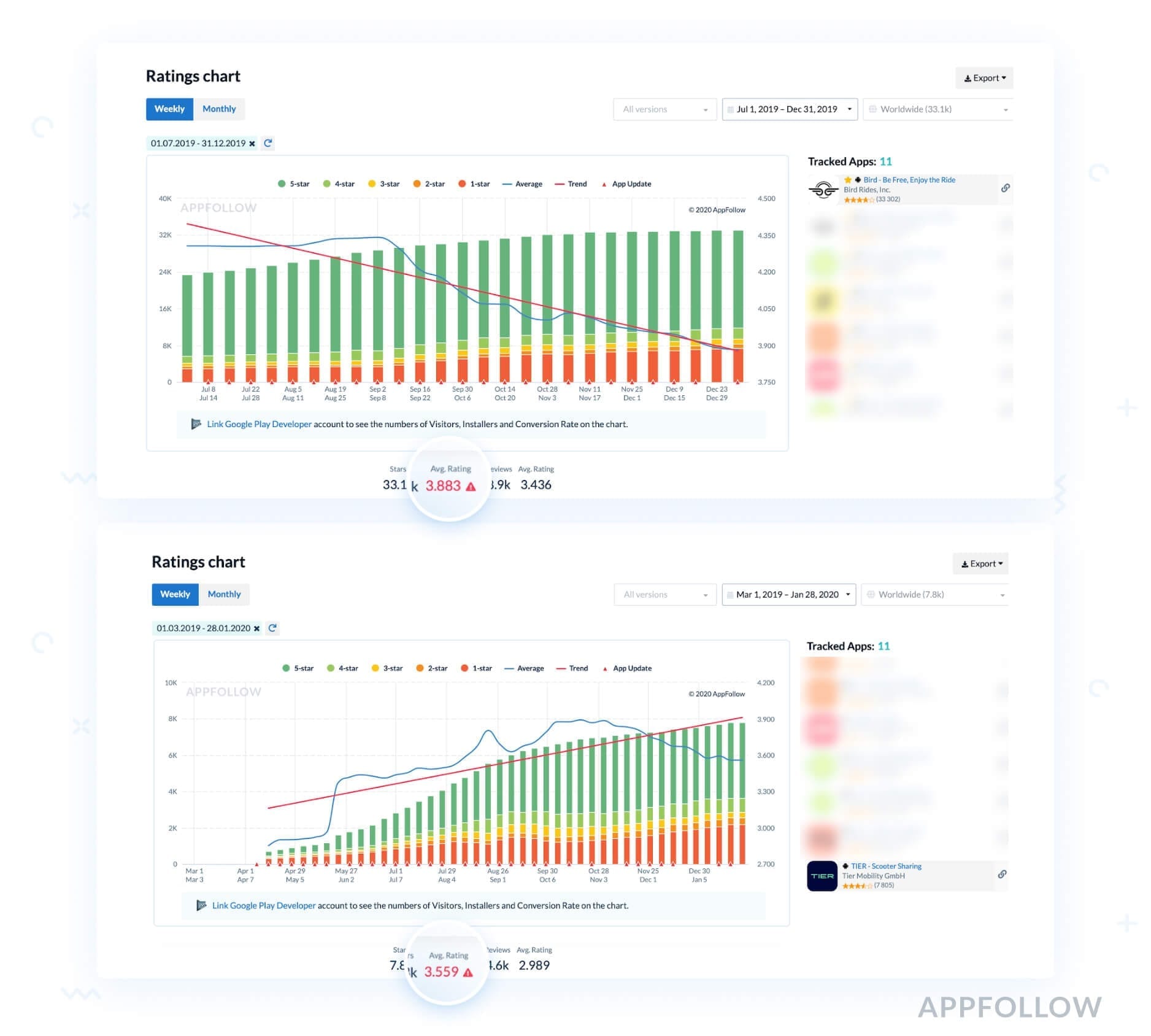Viewport: 1151px width, 1036px height.
Task: Toggle 2-star series in top legend
Action: (x=429, y=184)
